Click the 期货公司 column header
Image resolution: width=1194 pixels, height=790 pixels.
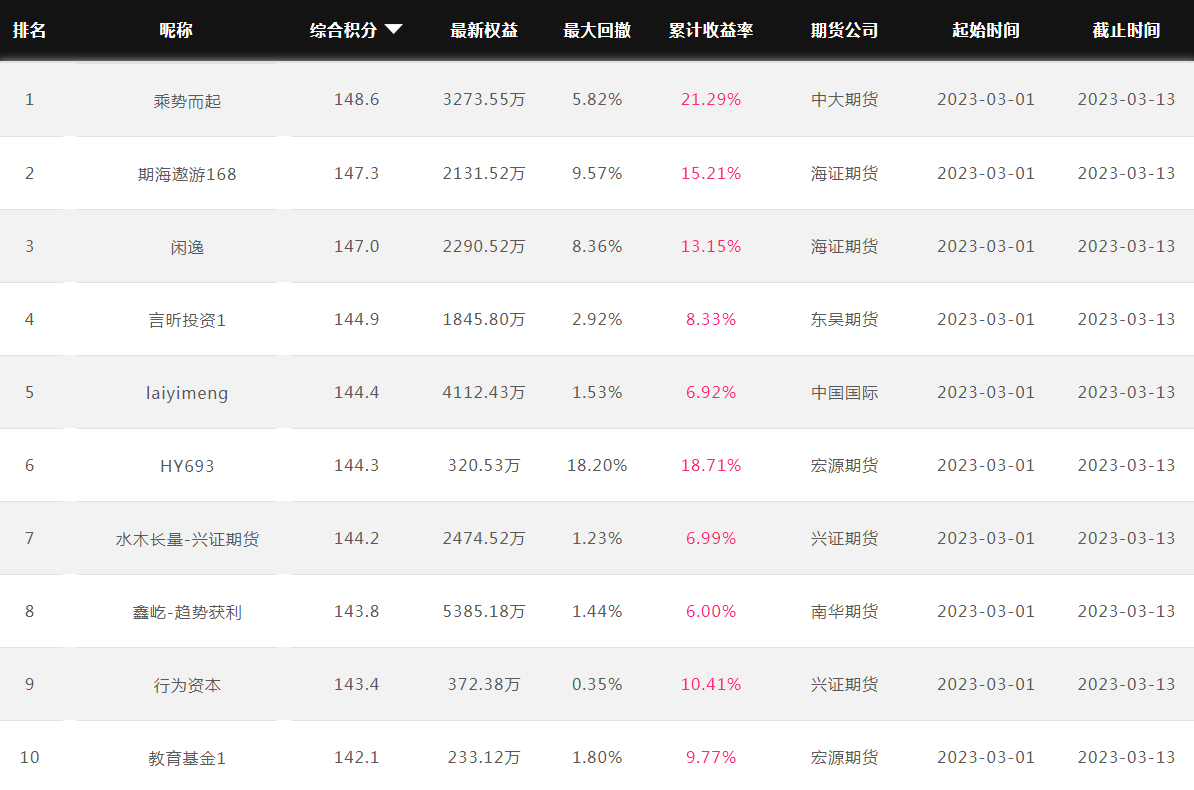pyautogui.click(x=844, y=30)
